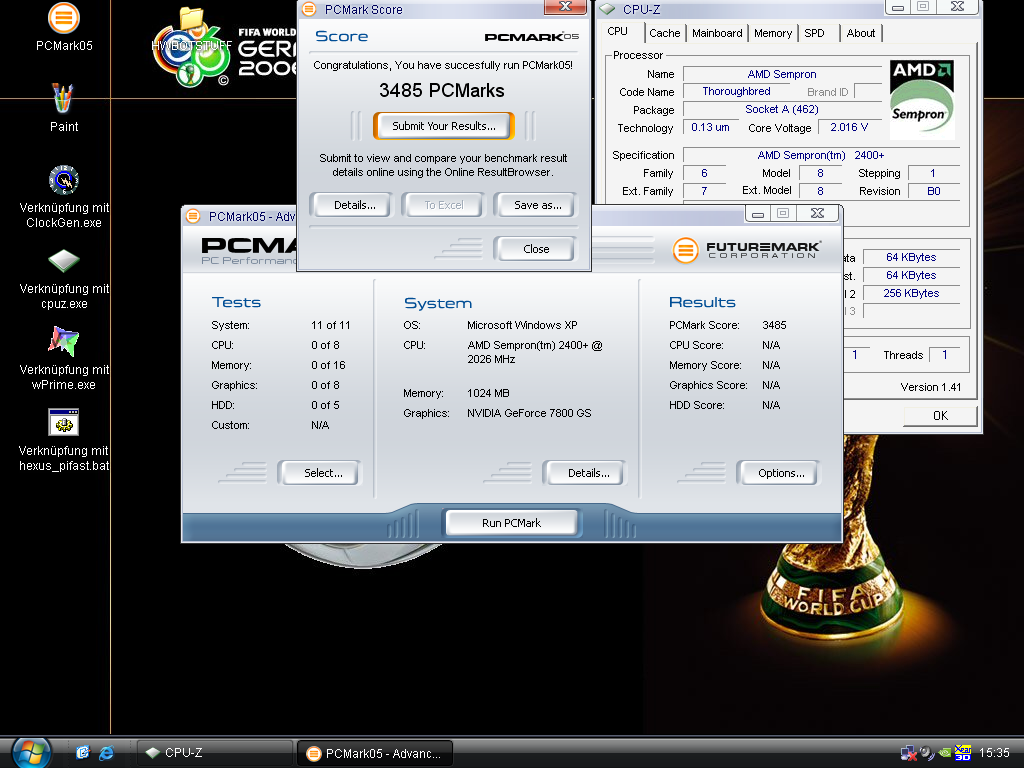Launch Internet Explorer from quick launch
The width and height of the screenshot is (1024, 768).
tap(106, 753)
